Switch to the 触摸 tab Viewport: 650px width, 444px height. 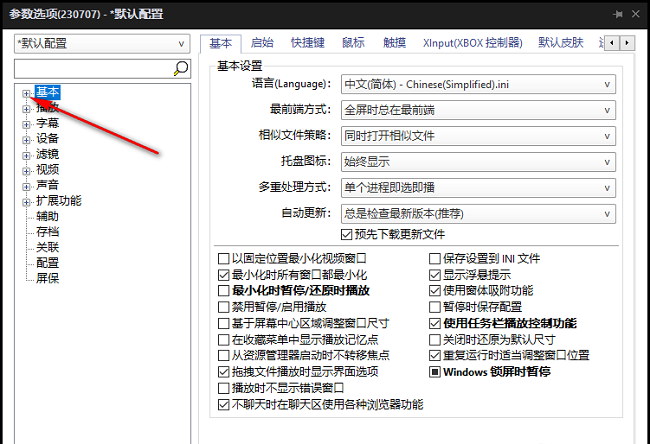pyautogui.click(x=394, y=43)
